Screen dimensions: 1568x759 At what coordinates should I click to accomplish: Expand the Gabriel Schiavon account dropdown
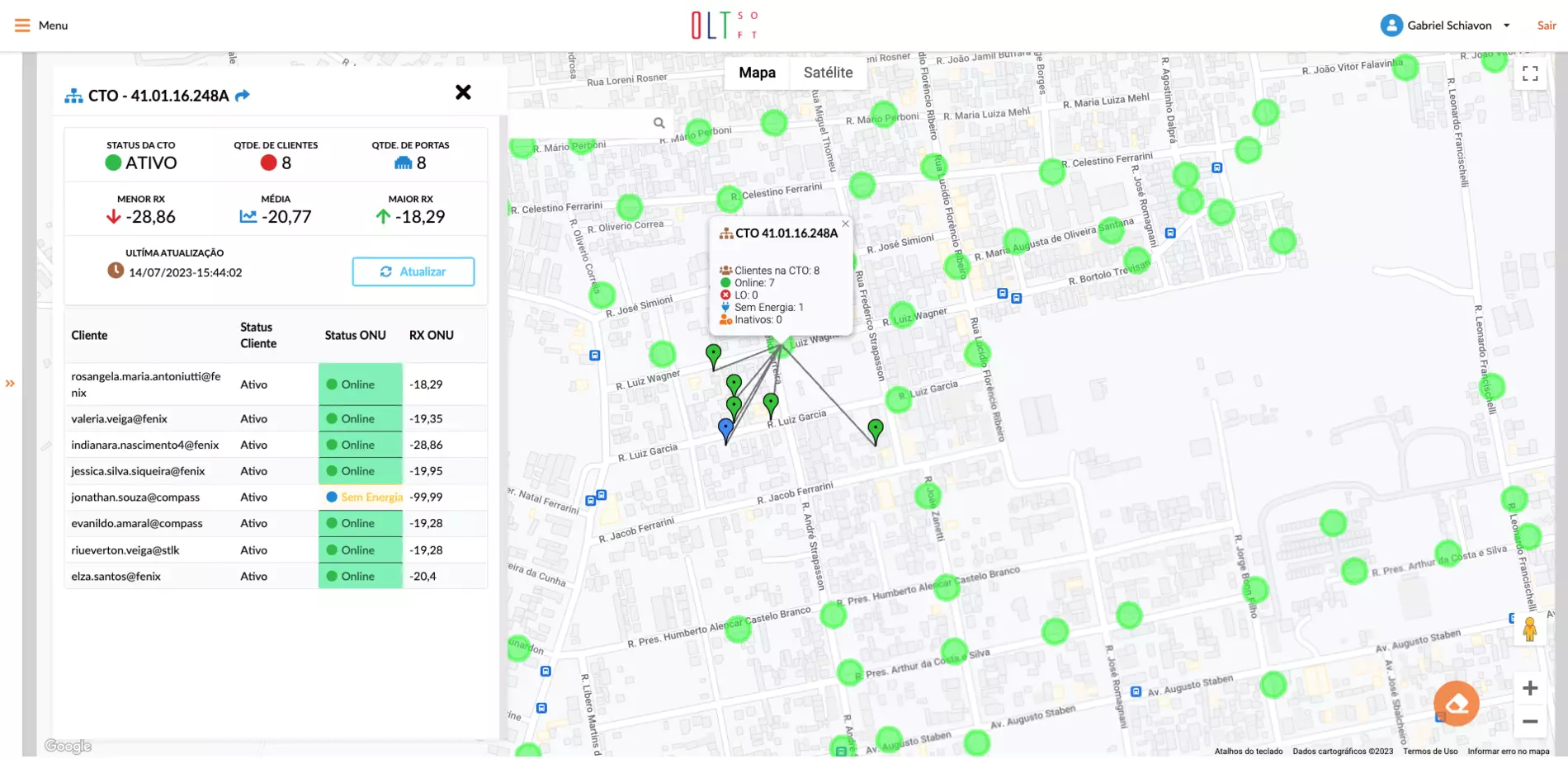[1506, 26]
